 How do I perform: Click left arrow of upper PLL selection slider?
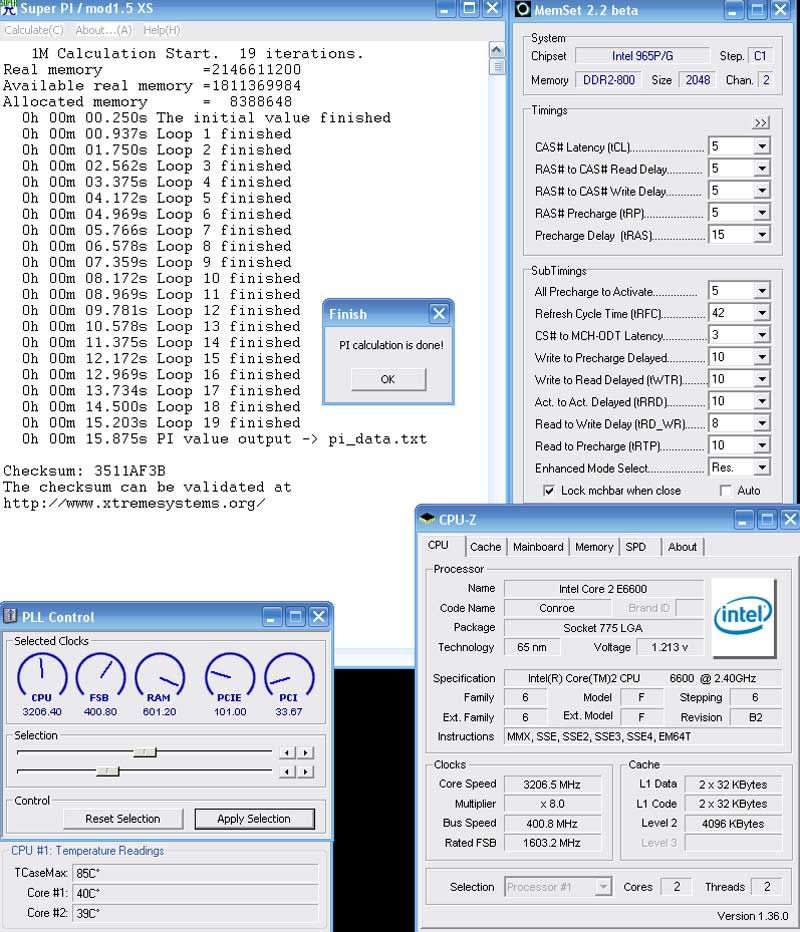click(x=287, y=752)
